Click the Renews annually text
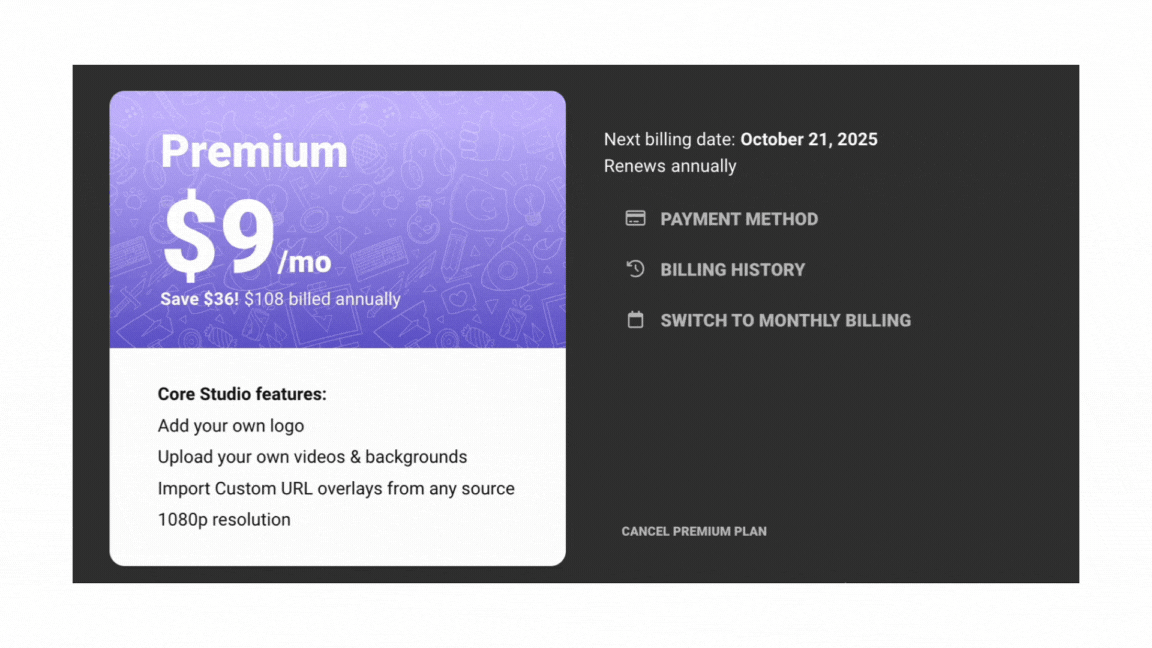This screenshot has width=1152, height=648. [x=670, y=166]
